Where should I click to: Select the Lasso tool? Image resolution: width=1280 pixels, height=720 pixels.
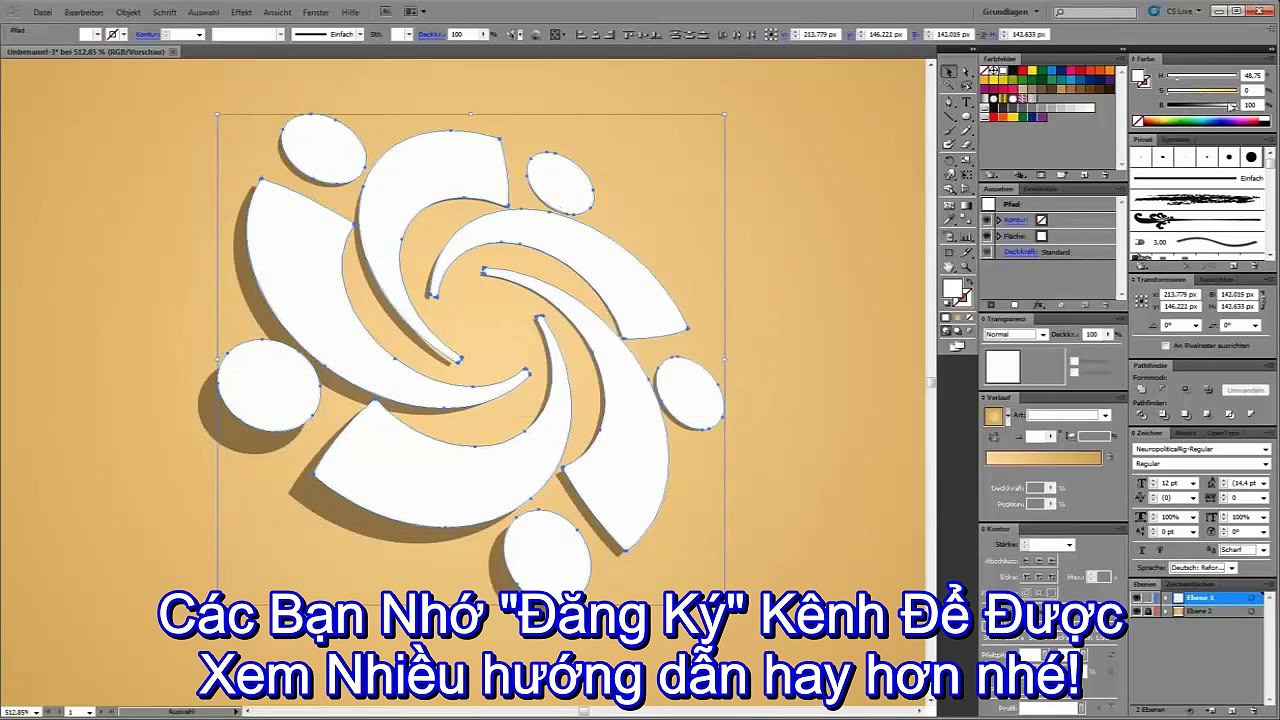pos(966,87)
